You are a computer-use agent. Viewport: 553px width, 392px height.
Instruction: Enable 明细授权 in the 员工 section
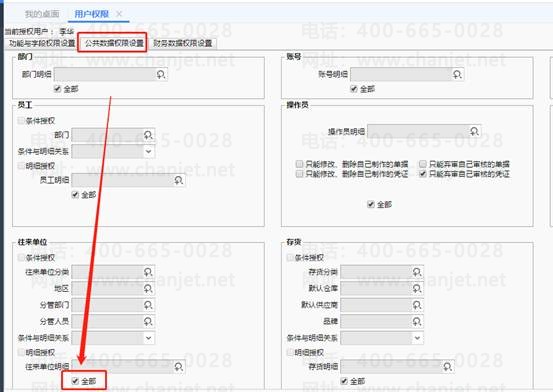[x=21, y=166]
